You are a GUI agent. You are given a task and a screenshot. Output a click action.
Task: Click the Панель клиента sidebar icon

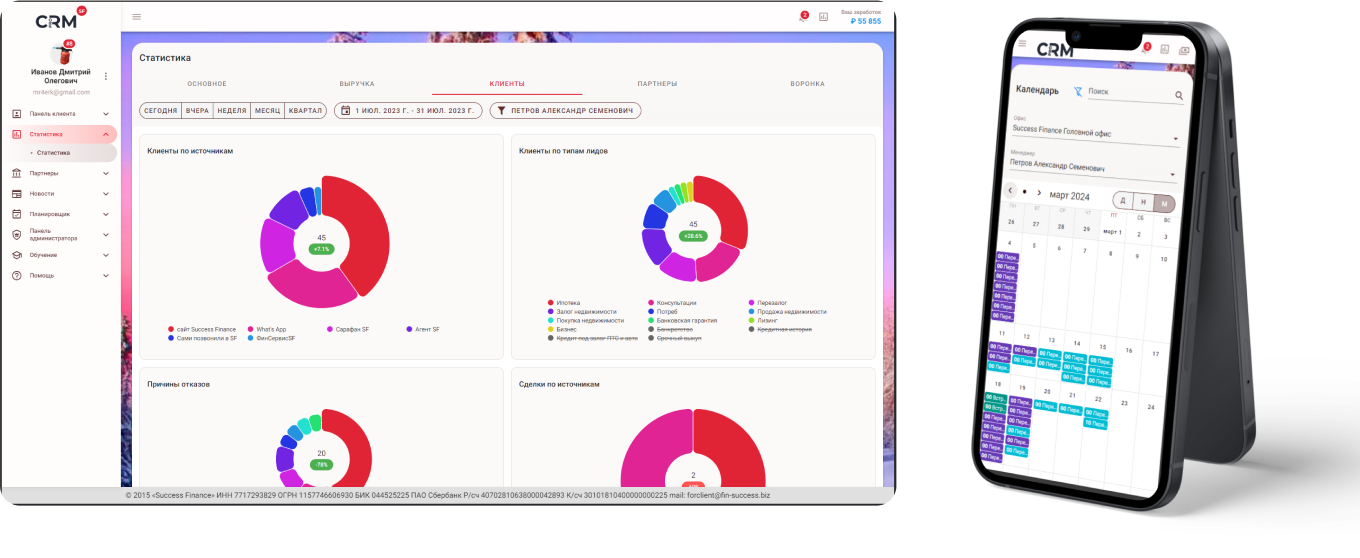(17, 114)
